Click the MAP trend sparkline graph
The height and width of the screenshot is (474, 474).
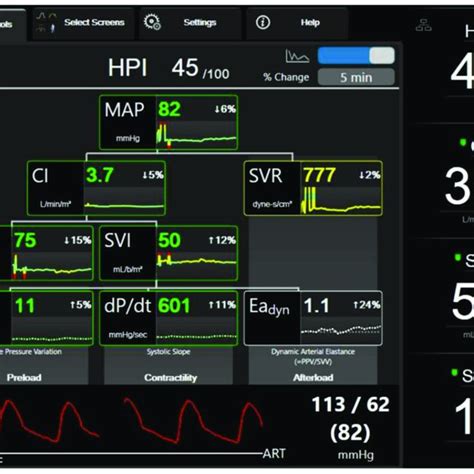coord(197,135)
